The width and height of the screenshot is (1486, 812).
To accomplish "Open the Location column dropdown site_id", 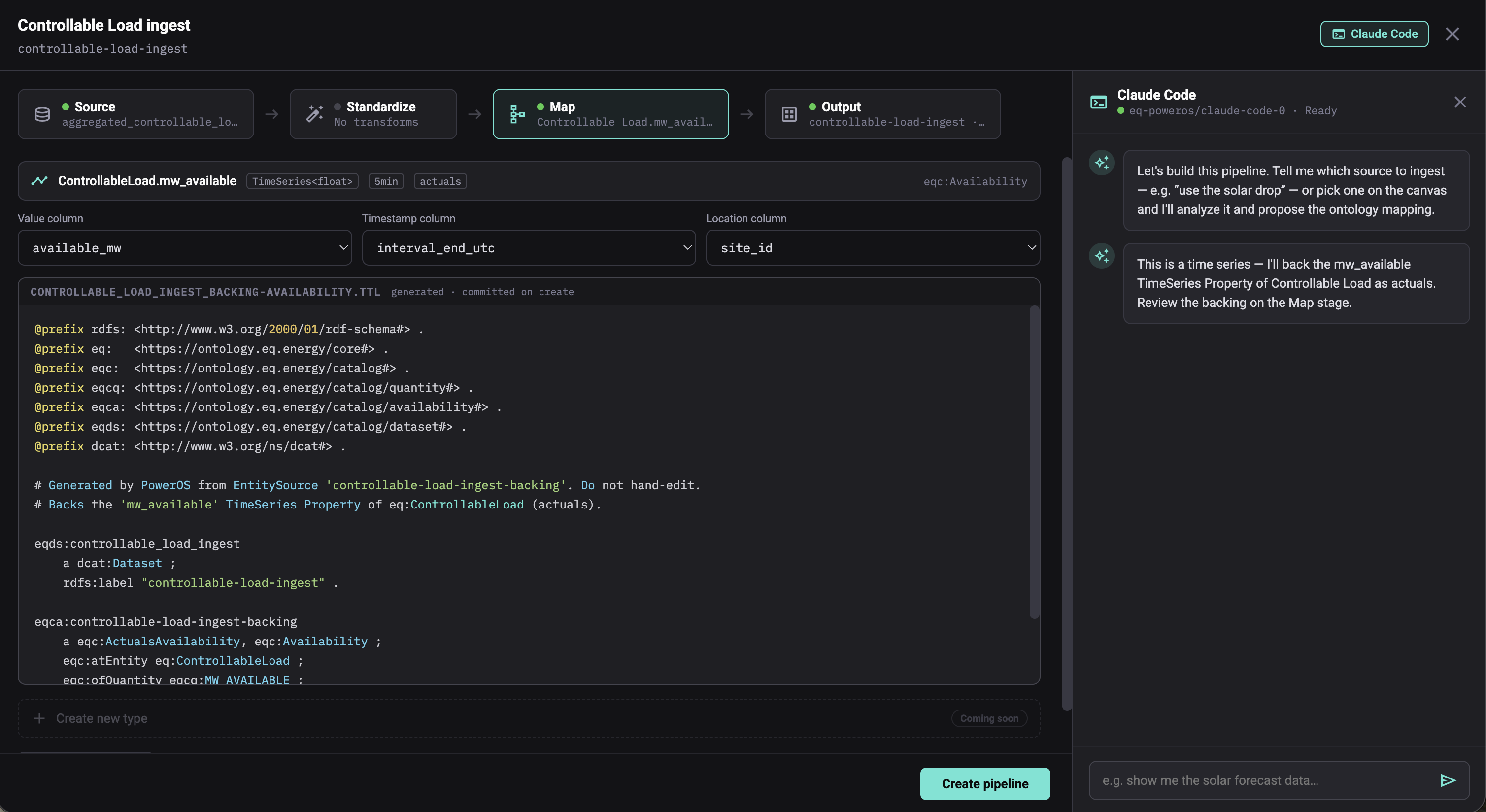I will [x=873, y=248].
